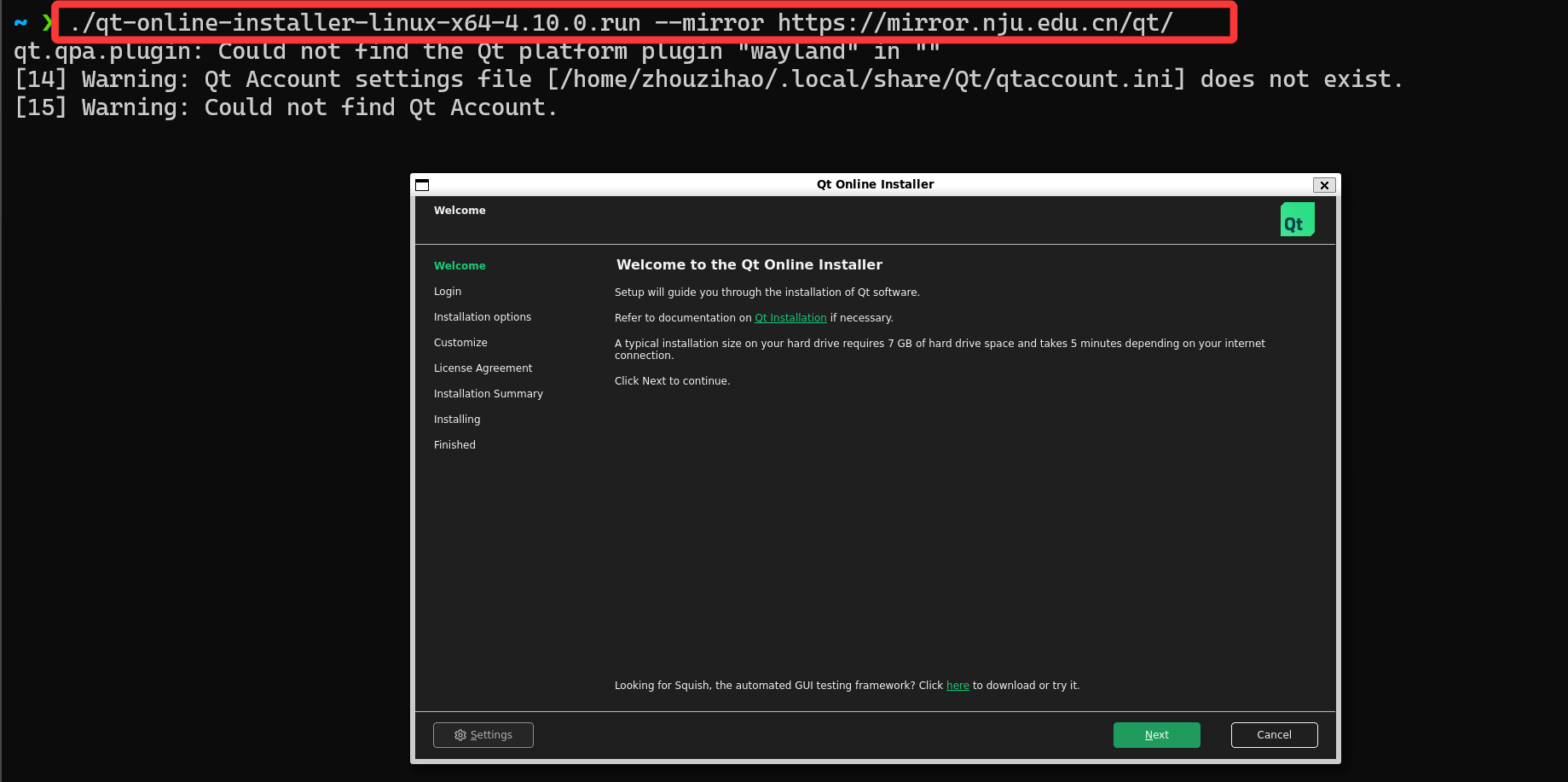Click the green Qt logo

coord(1297,219)
